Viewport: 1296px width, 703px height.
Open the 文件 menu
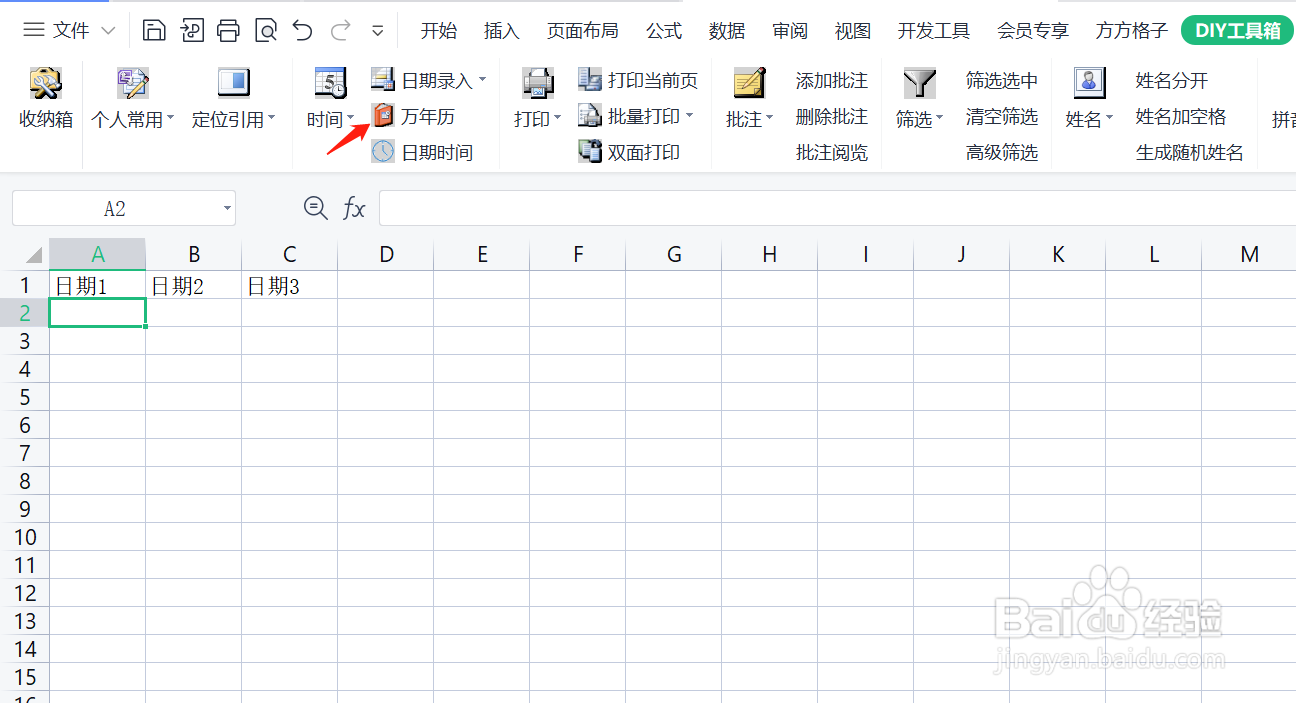point(69,30)
